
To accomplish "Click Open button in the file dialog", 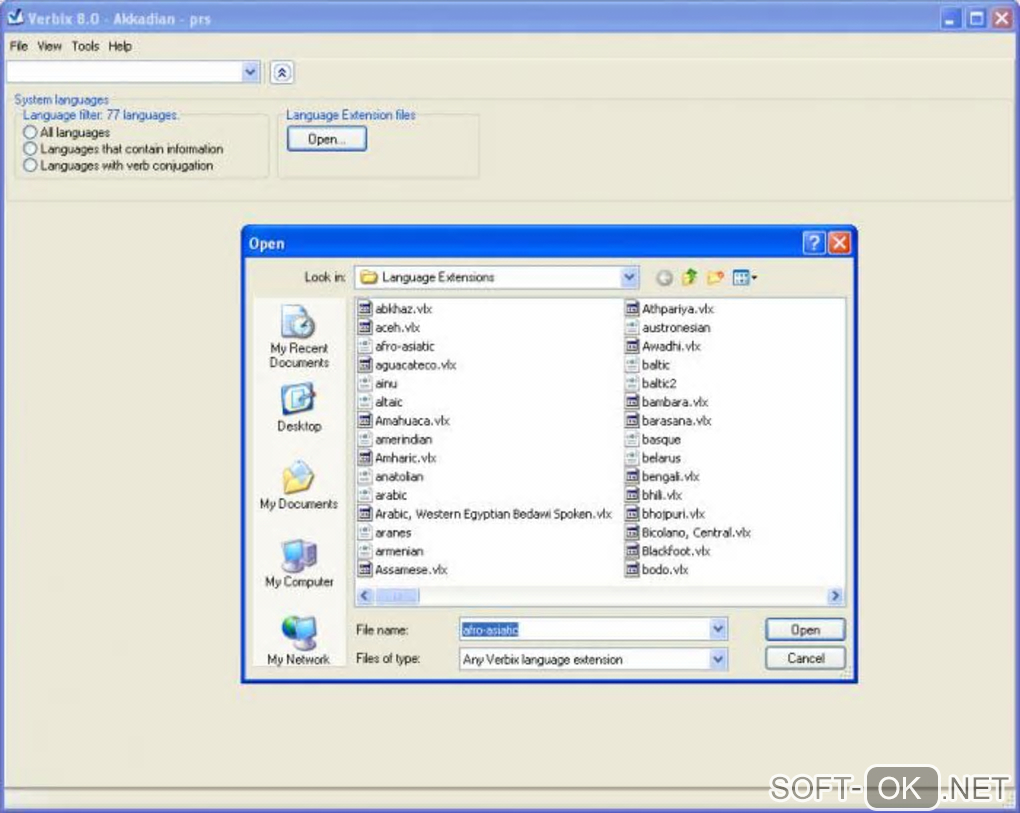I will coord(805,630).
